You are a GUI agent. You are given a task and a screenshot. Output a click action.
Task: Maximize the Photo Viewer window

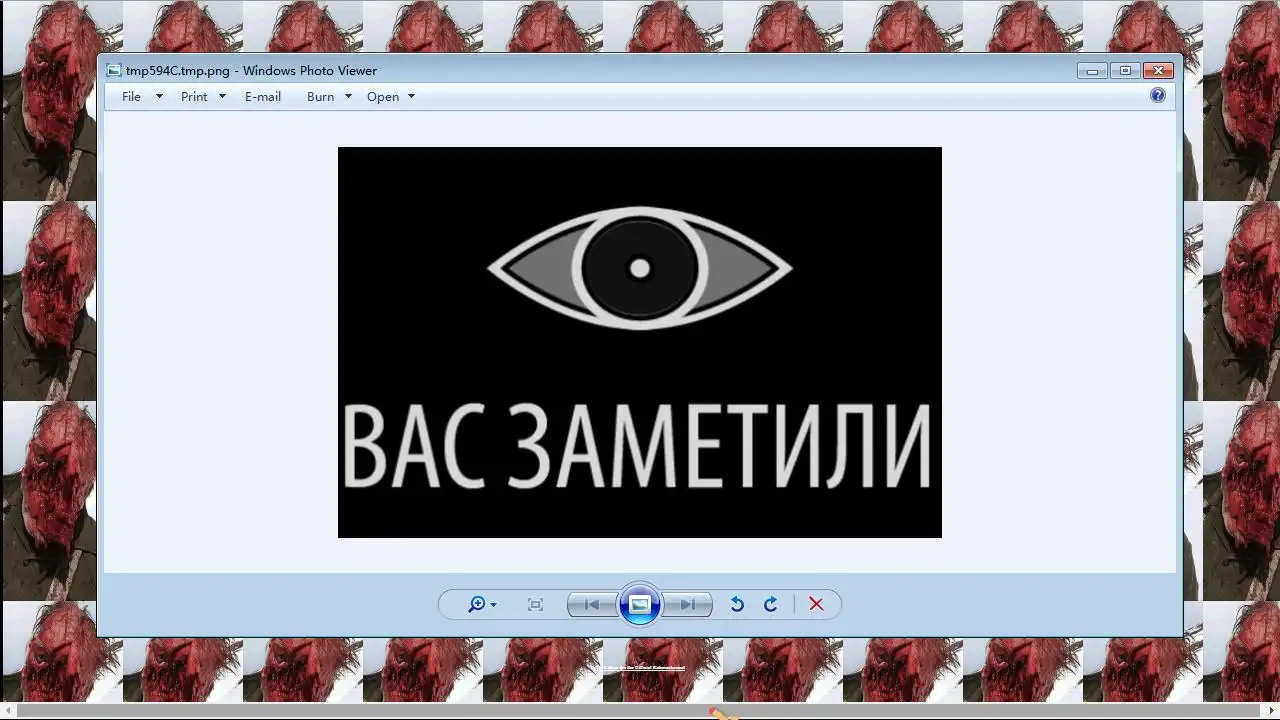(x=1125, y=71)
